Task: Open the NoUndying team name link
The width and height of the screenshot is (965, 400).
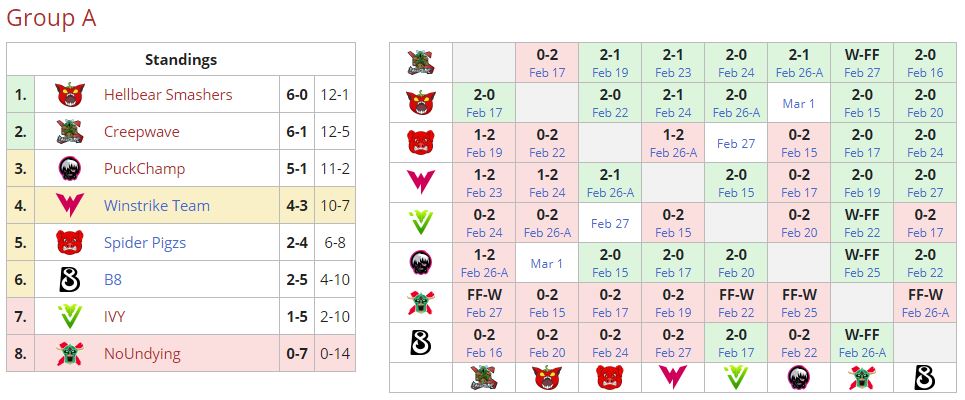Action: (x=144, y=354)
